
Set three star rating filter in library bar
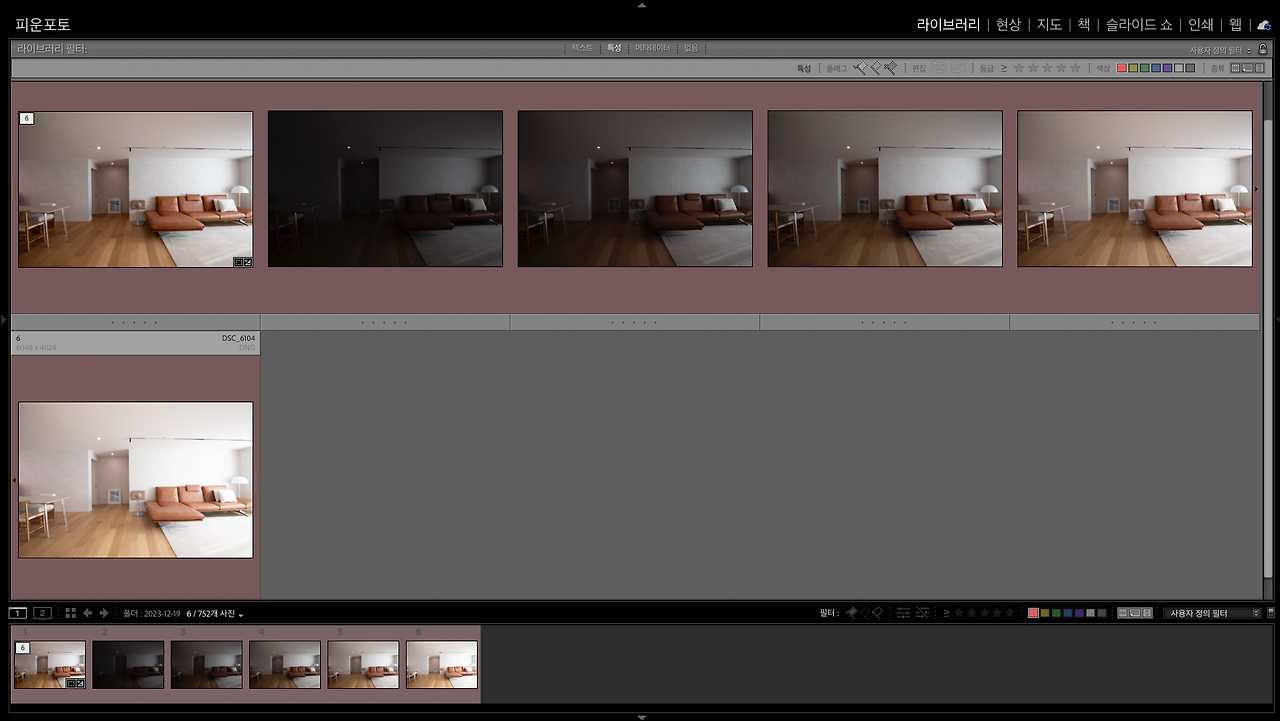pyautogui.click(x=1047, y=68)
